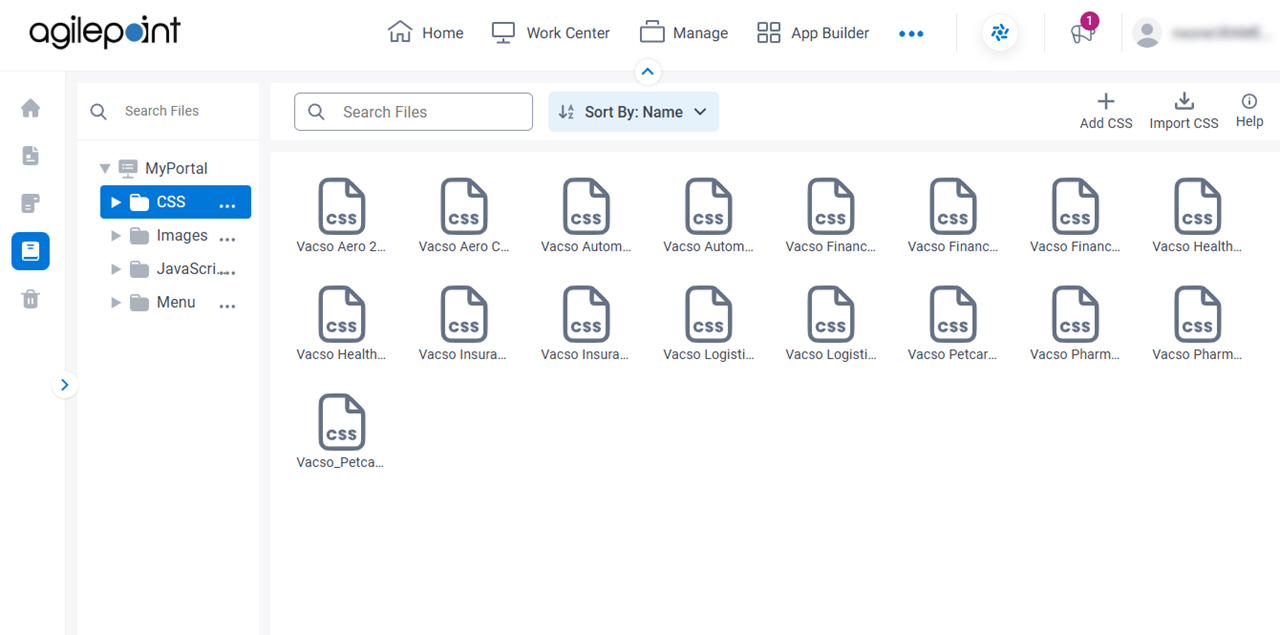The height and width of the screenshot is (635, 1280).
Task: Open the Sort By: Name dropdown
Action: coord(633,112)
